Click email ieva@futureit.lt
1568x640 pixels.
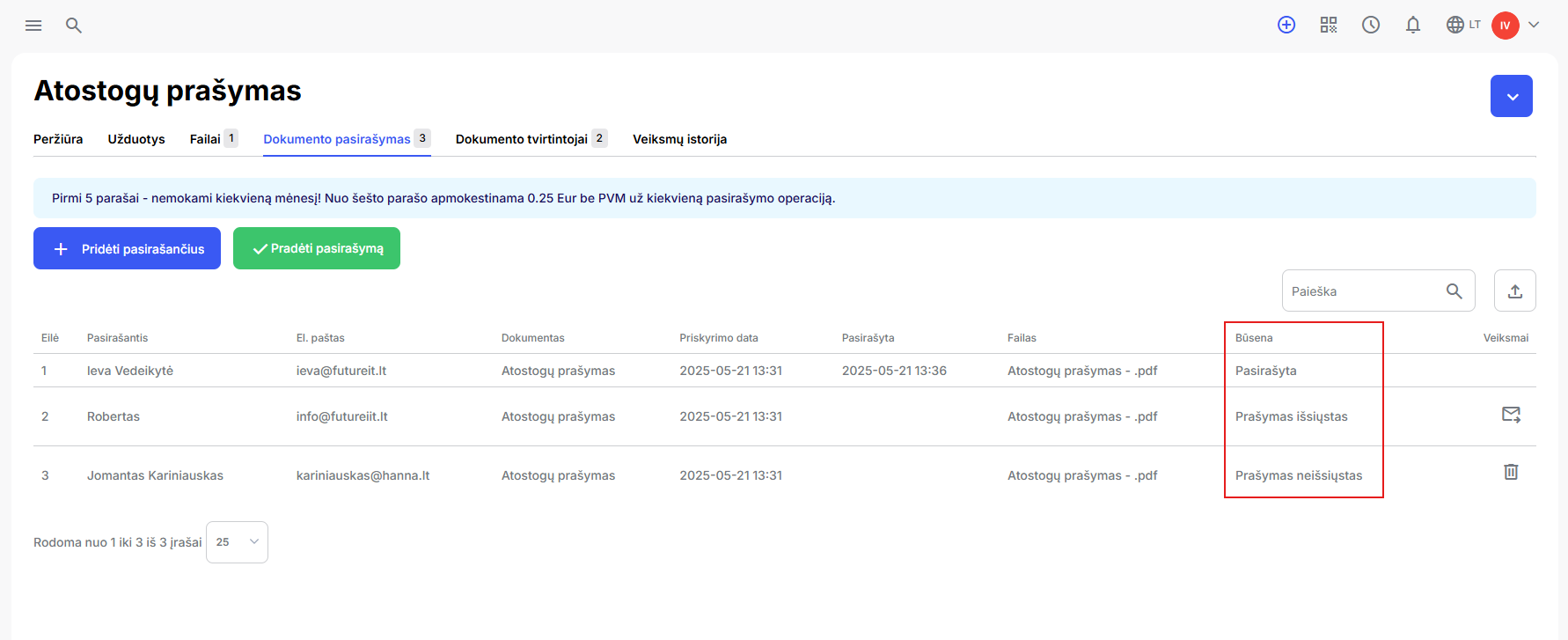341,371
